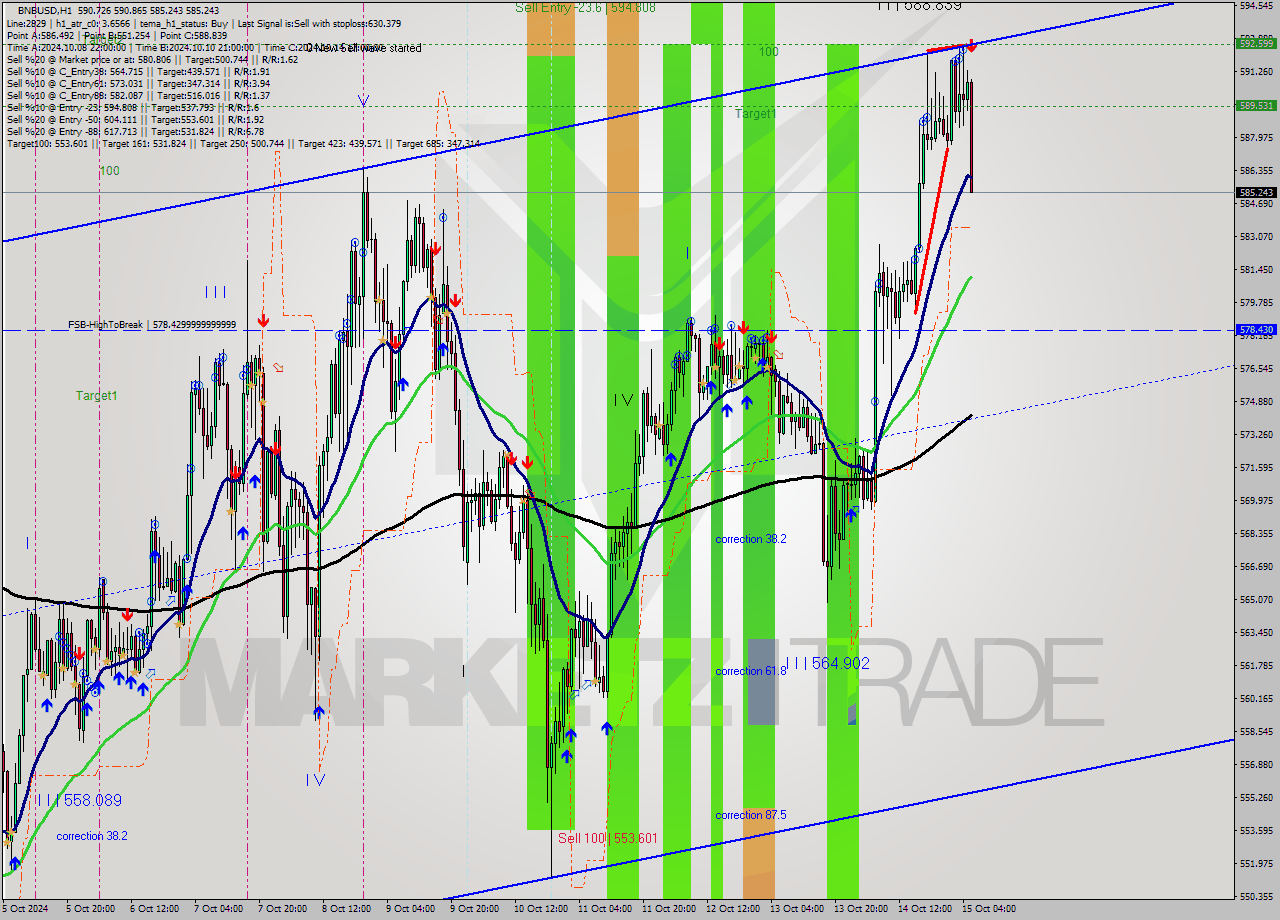Click the '7 Oct 20:00' time axis label
The image size is (1280, 920).
coord(283,909)
